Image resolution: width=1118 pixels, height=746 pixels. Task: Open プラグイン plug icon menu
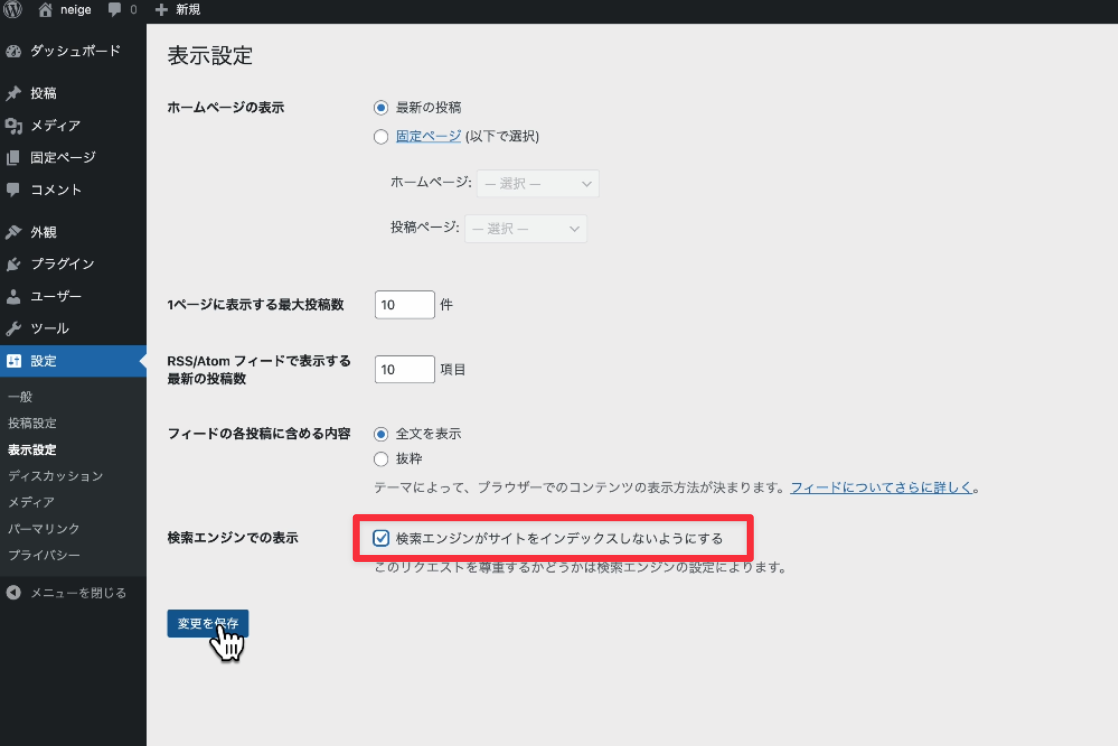pos(13,265)
